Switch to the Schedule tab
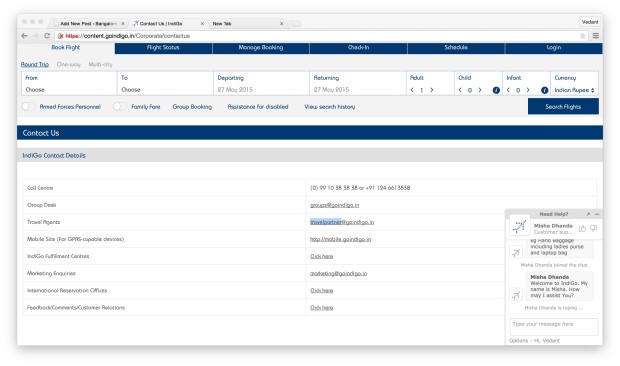This screenshot has width=620, height=366. [456, 47]
